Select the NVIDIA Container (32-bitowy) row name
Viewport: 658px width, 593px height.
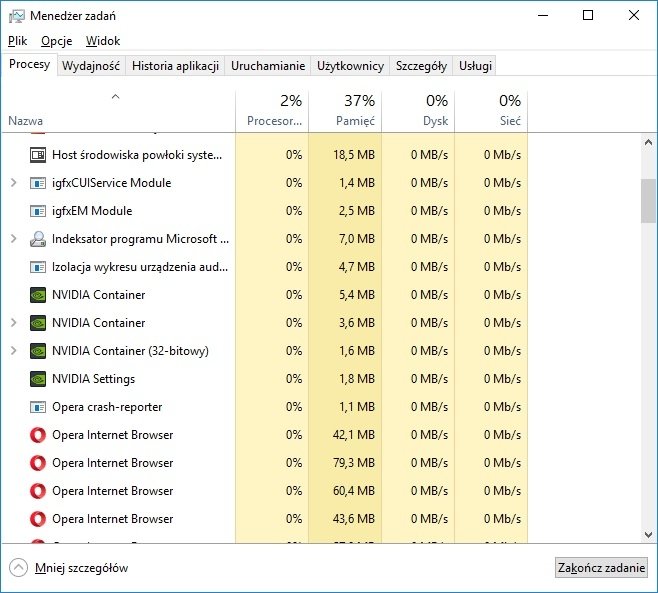pos(130,351)
